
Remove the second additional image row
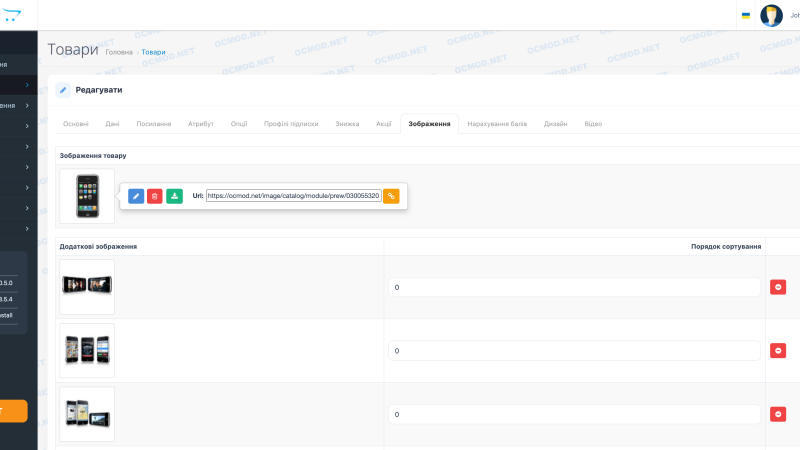(778, 351)
